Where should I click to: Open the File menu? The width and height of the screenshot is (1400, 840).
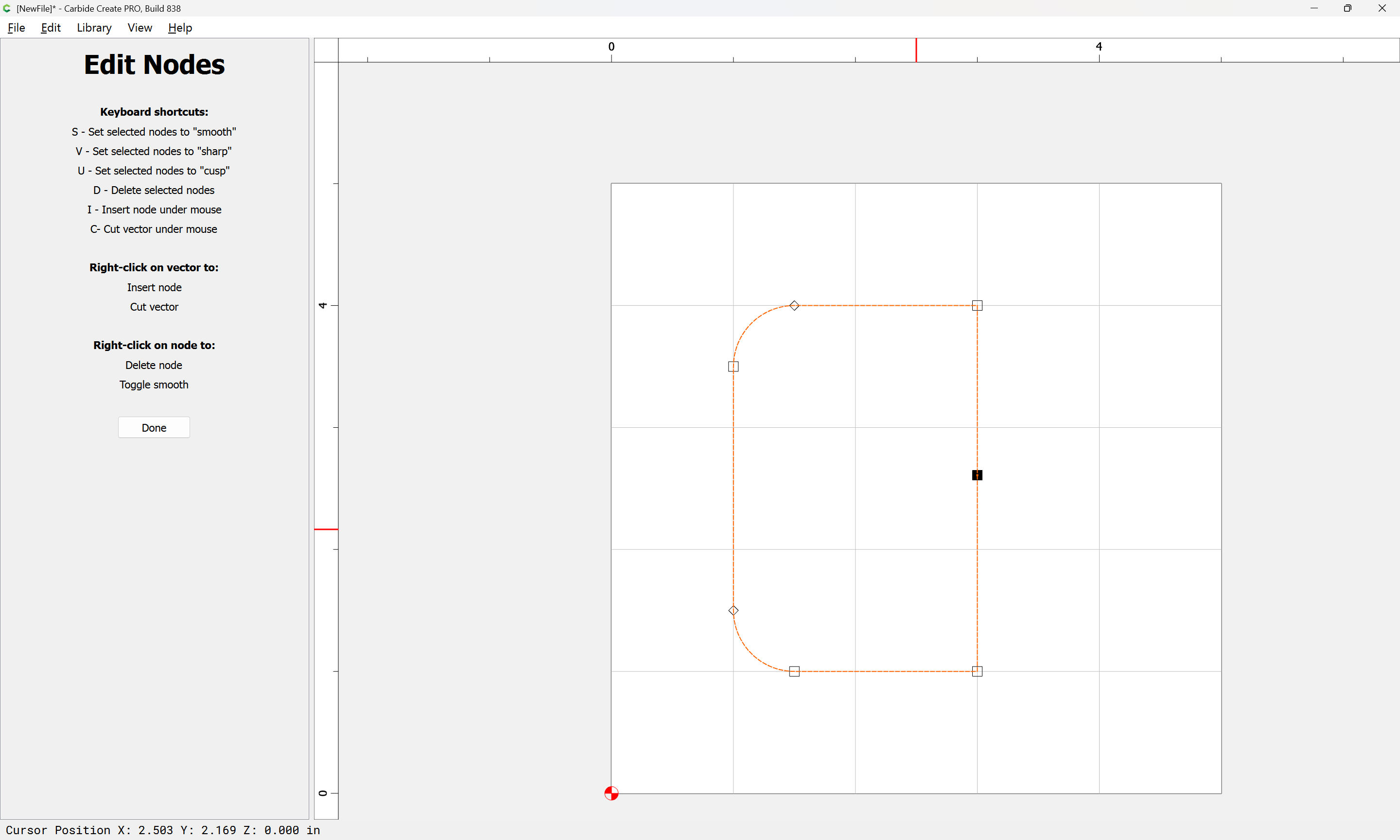(17, 28)
